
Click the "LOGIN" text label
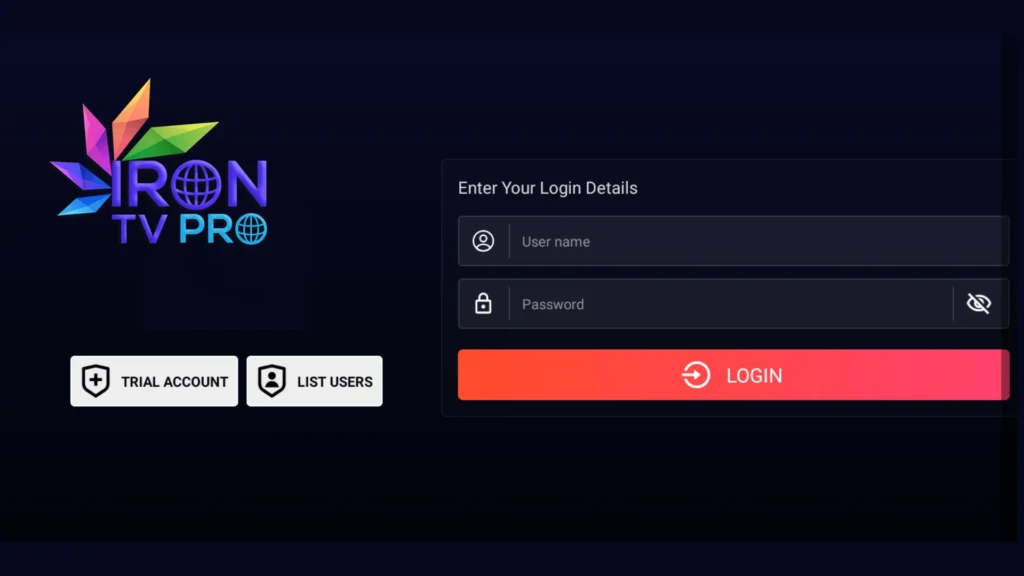point(754,376)
